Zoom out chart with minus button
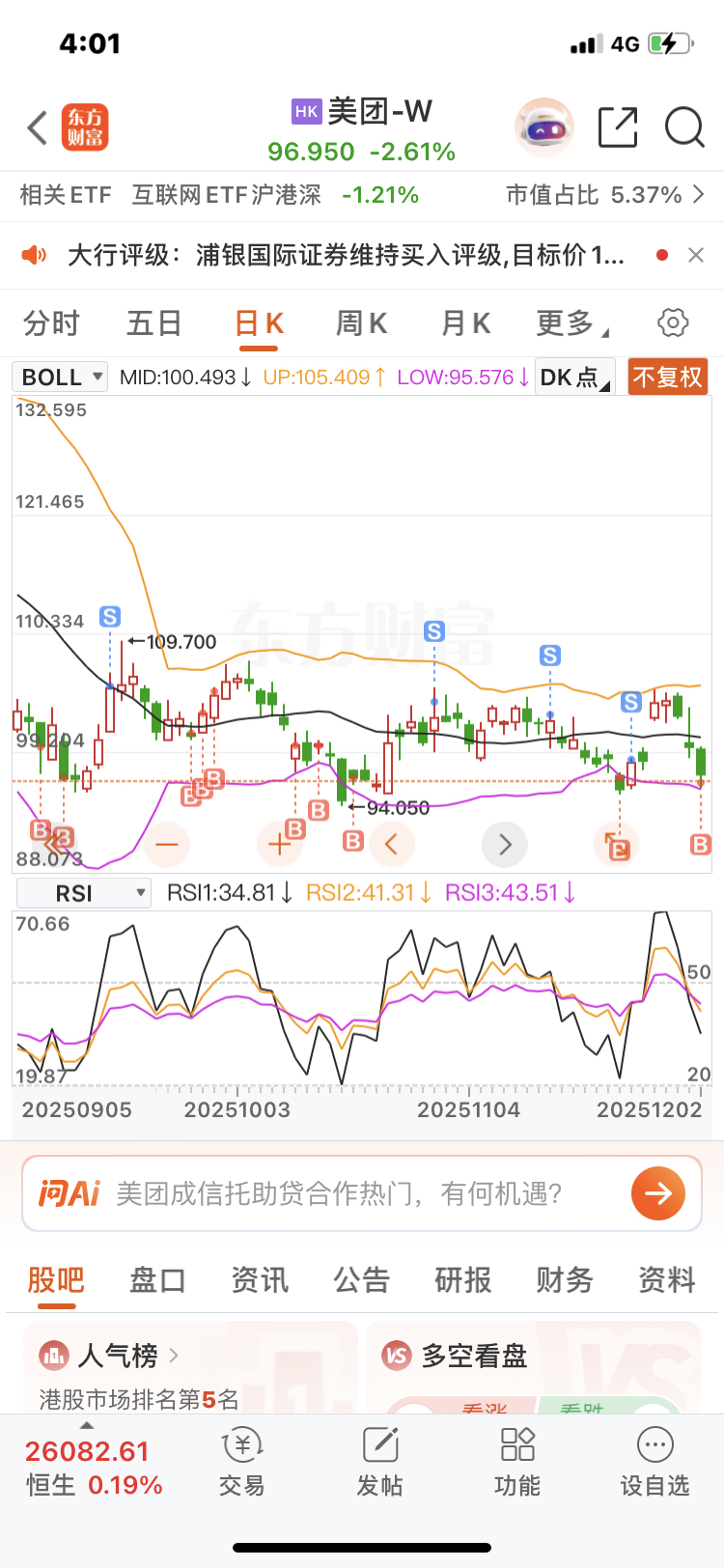Screen dimensions: 724x1568 tap(167, 845)
